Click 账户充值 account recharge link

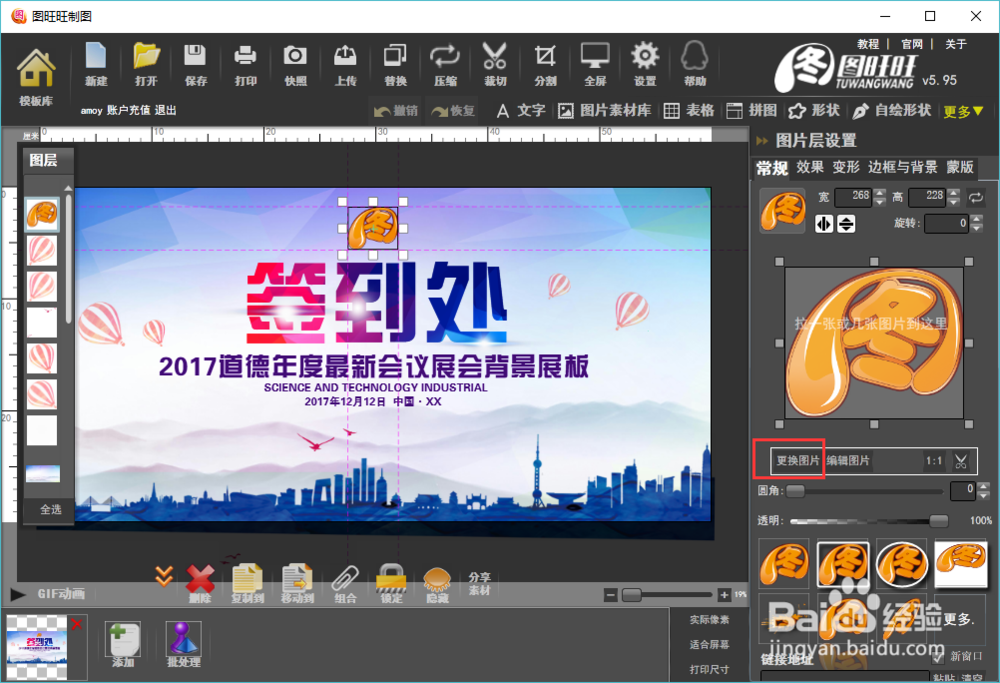click(x=128, y=110)
